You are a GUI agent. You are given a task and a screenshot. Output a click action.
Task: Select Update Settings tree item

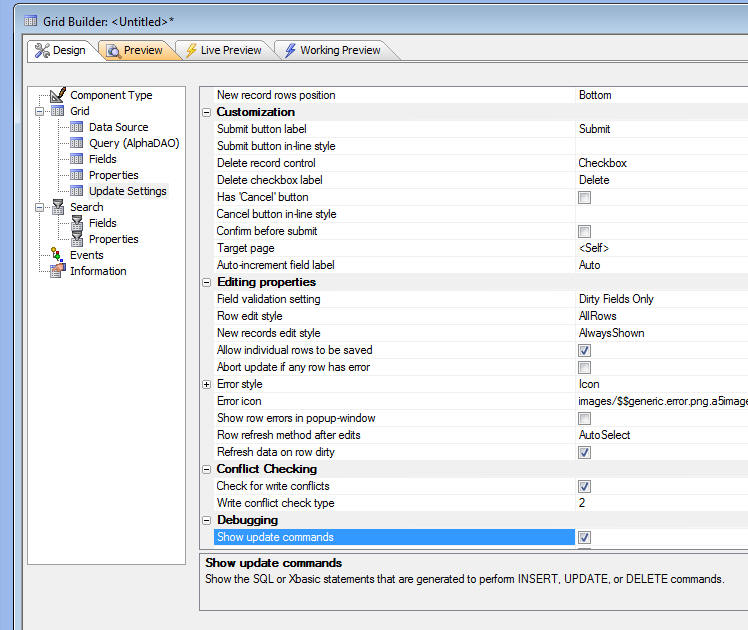point(127,191)
